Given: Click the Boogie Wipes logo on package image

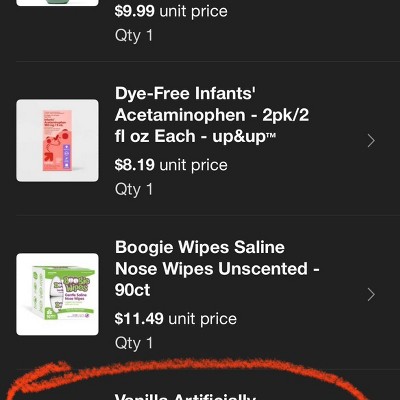Looking at the screenshot, I should click(x=75, y=283).
